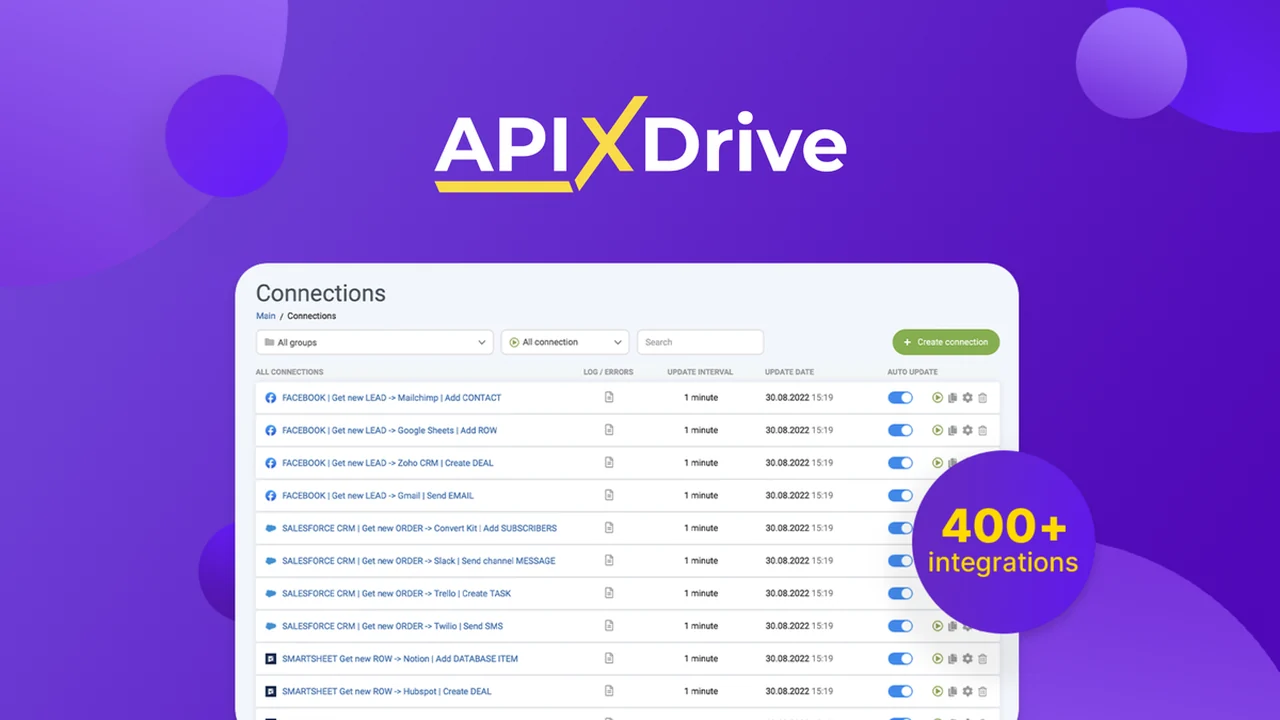
Task: Open settings for the Facebook to Google Sheets connection
Action: [967, 430]
